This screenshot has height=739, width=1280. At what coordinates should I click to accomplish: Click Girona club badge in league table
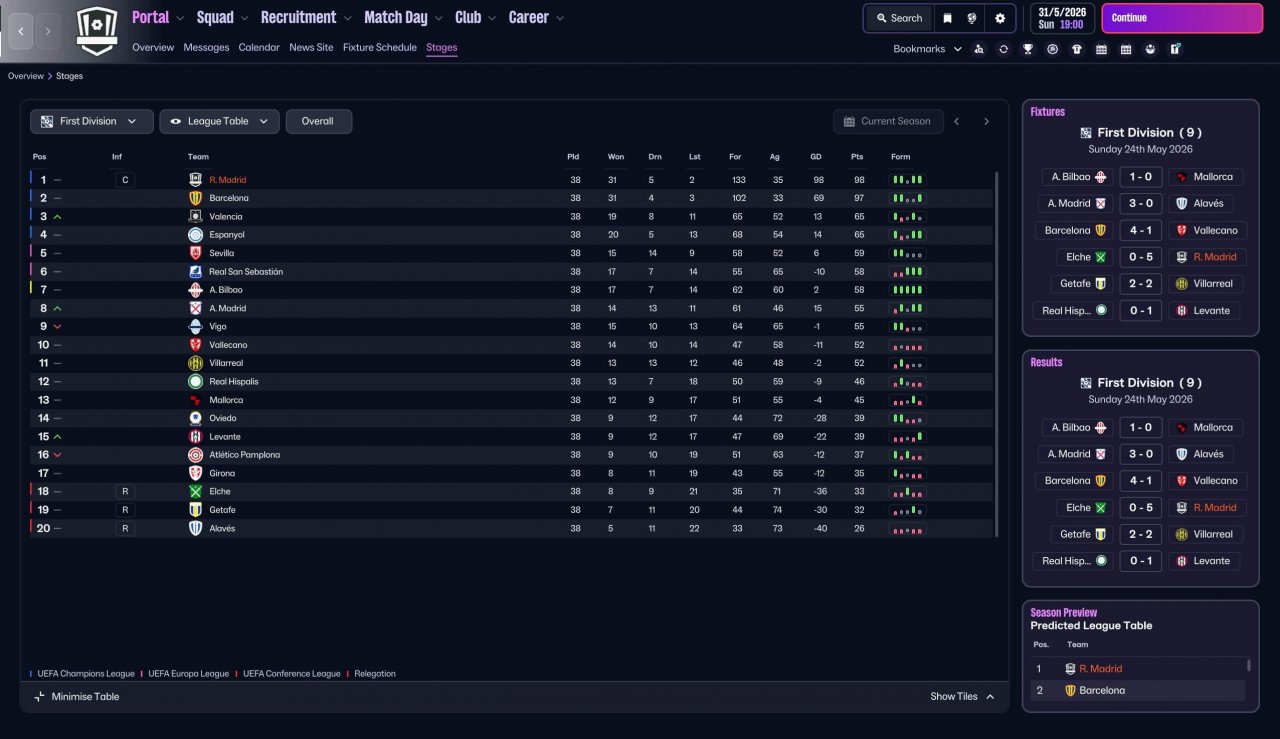[196, 473]
